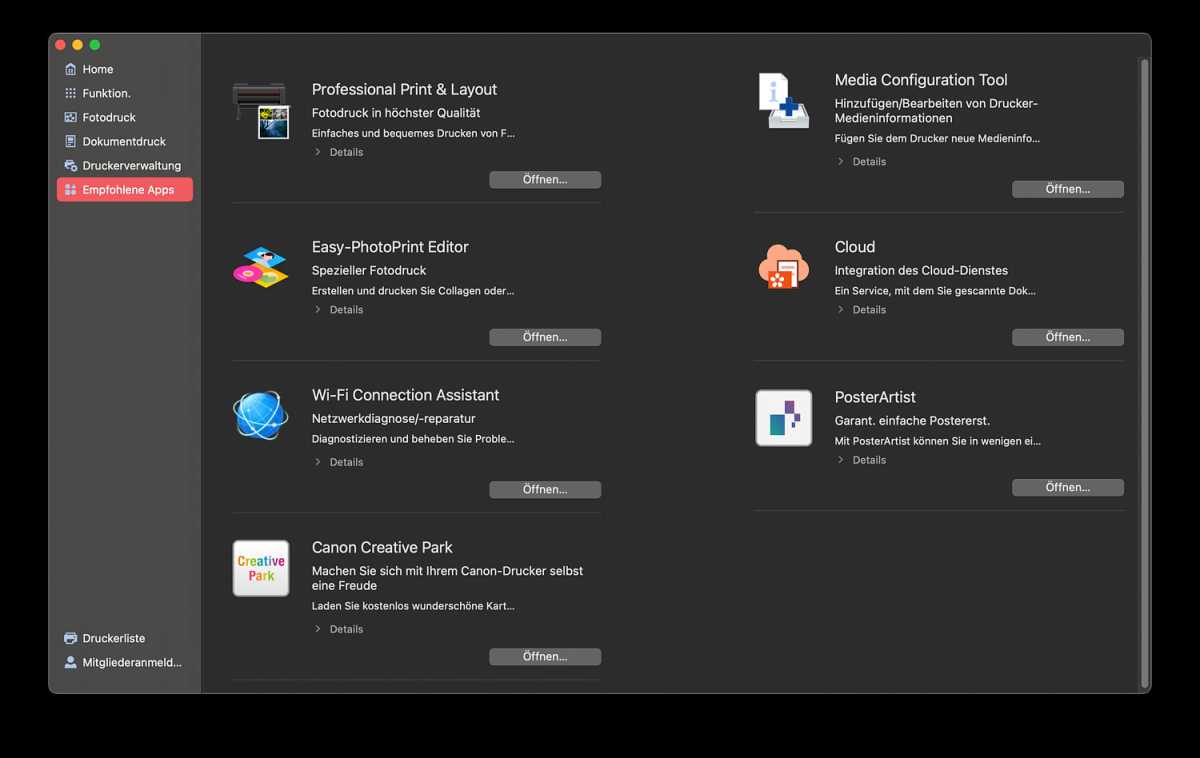
Task: Open Mitgliederanmeldung in the sidebar
Action: (x=131, y=662)
